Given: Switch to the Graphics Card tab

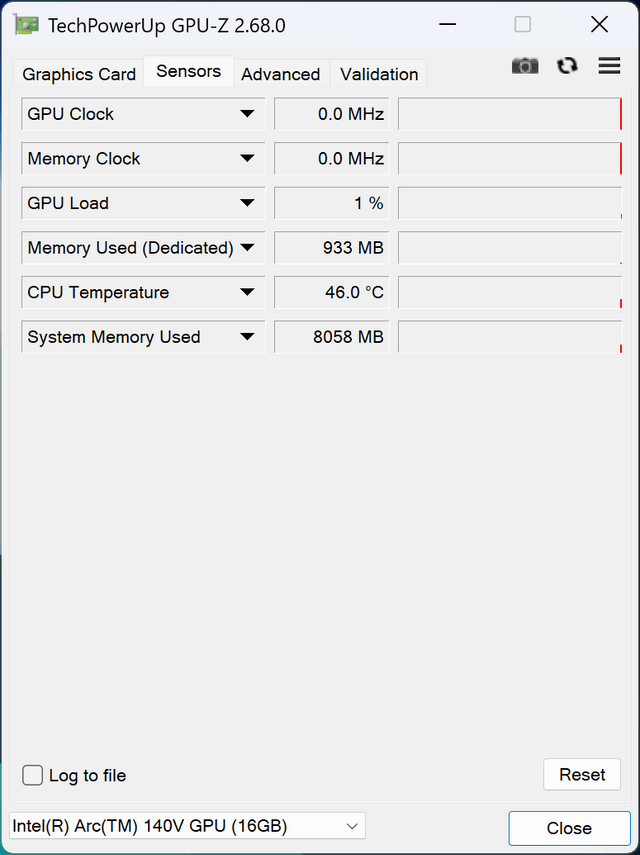Looking at the screenshot, I should (x=79, y=74).
